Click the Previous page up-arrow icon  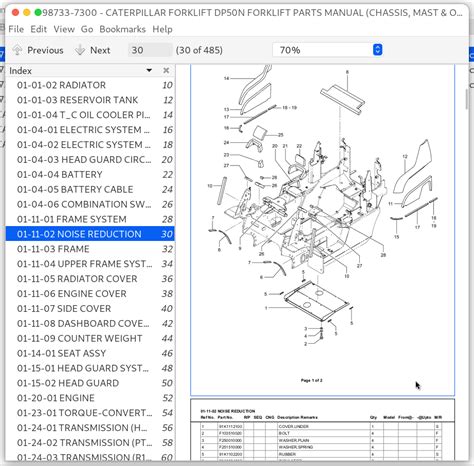coord(17,50)
